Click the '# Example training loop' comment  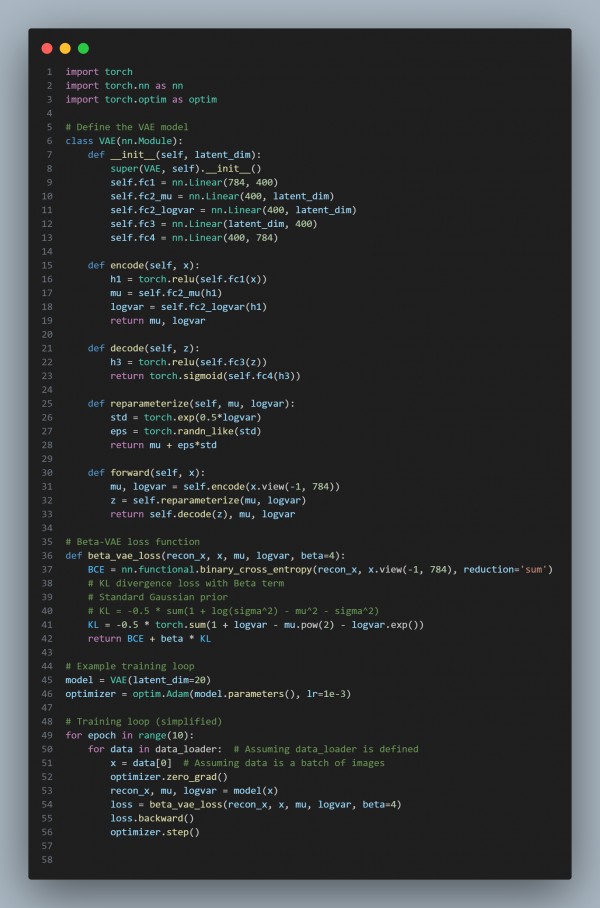(130, 666)
